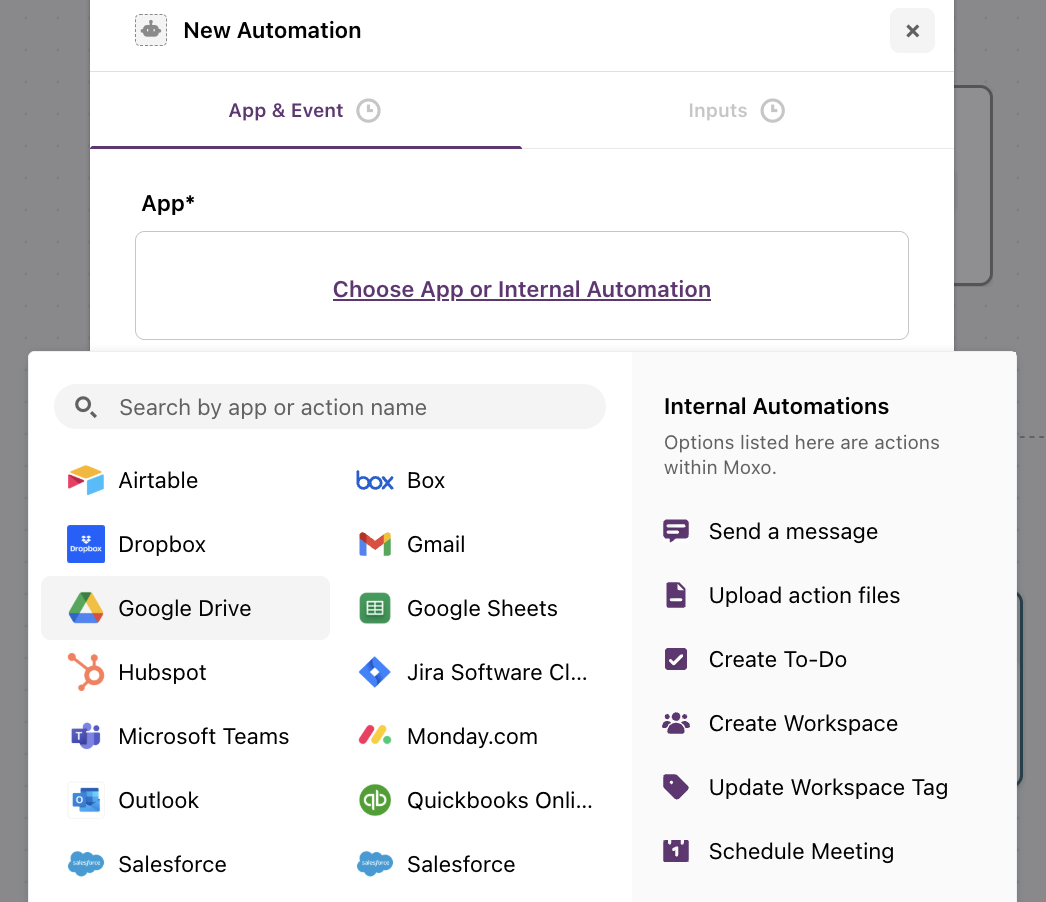The image size is (1046, 902).
Task: Select the Google Sheets label
Action: click(482, 608)
